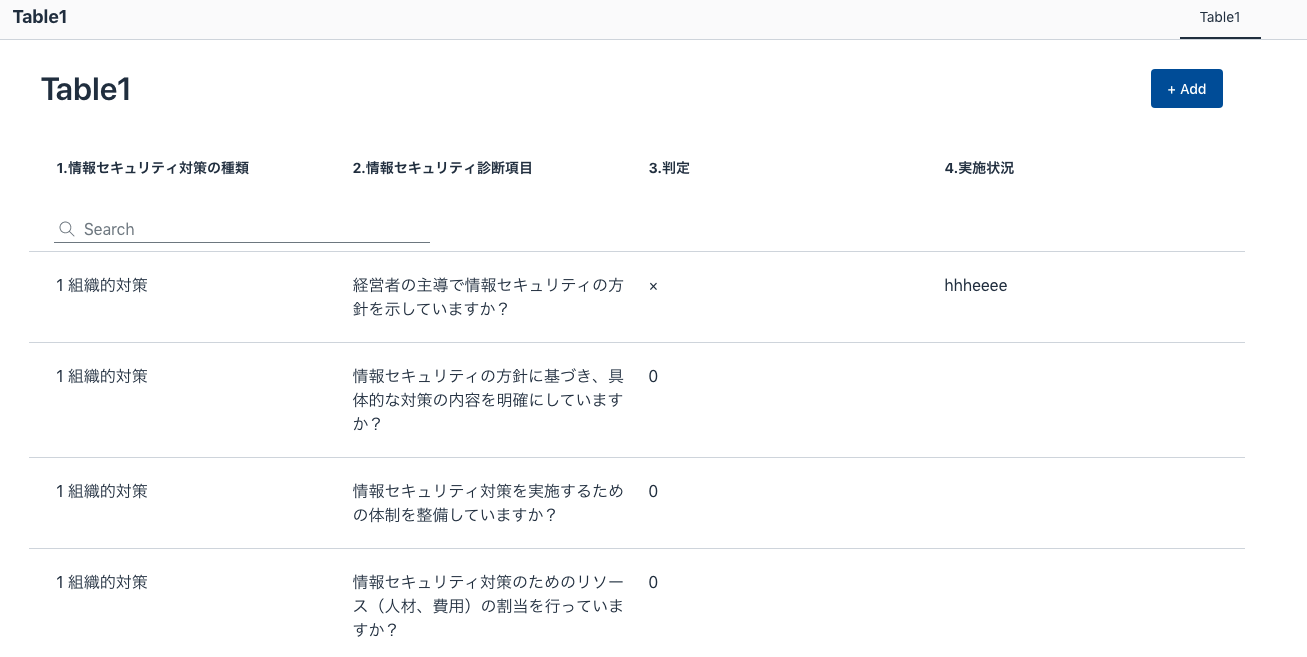Click the Table1 app title in header
The width and height of the screenshot is (1307, 657).
40,17
